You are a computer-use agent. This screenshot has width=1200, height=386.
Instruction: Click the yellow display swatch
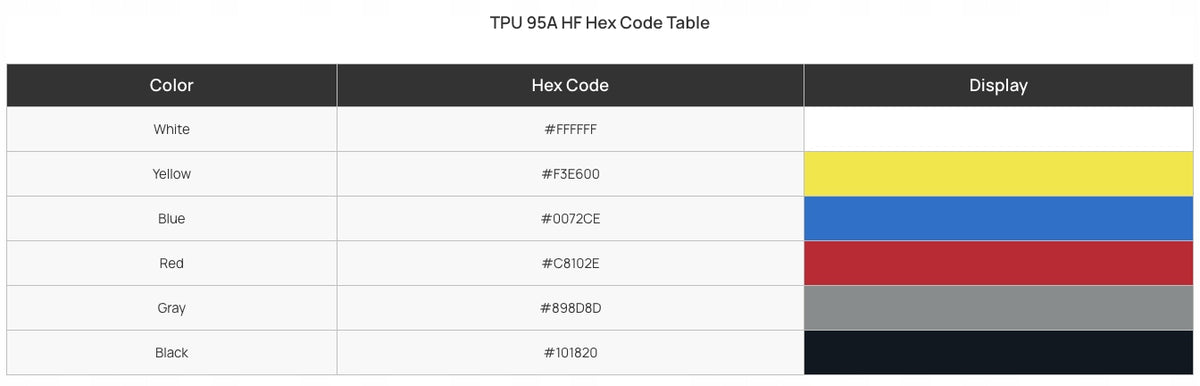pos(998,174)
